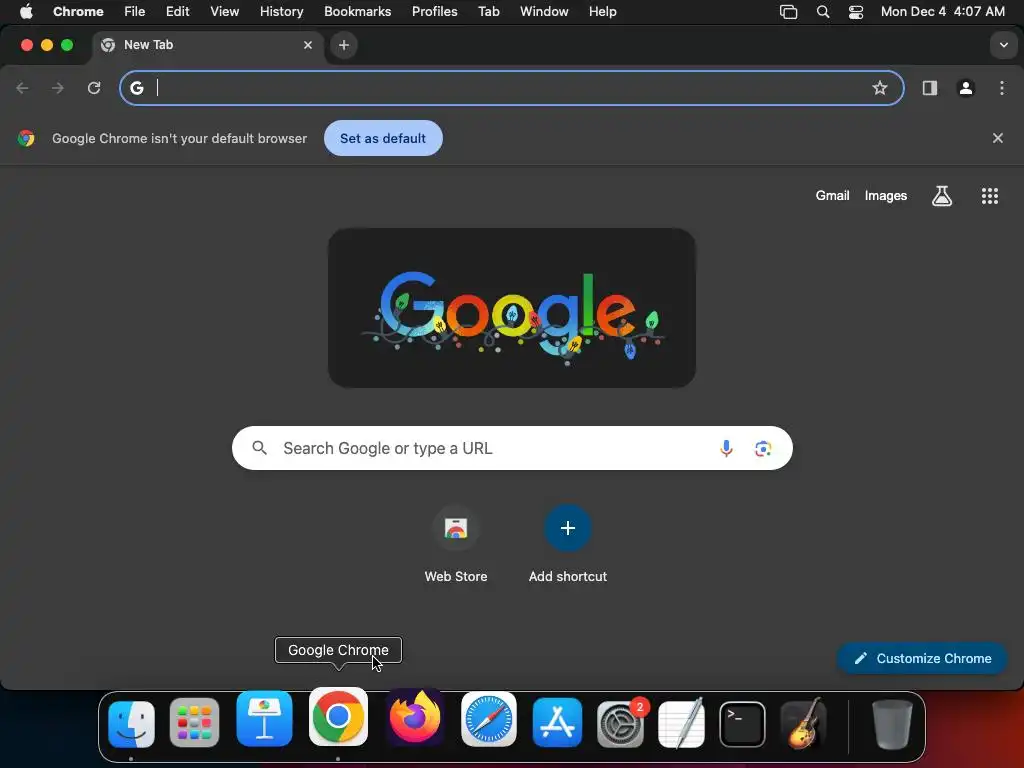This screenshot has width=1024, height=768.
Task: Launch Safari from the Dock
Action: [488, 719]
